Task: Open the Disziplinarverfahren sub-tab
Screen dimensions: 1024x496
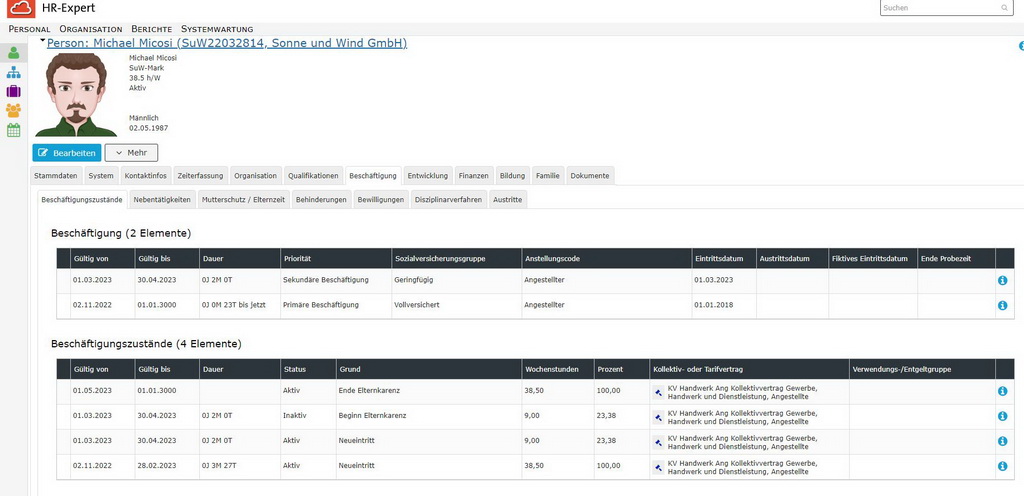Action: click(x=449, y=200)
